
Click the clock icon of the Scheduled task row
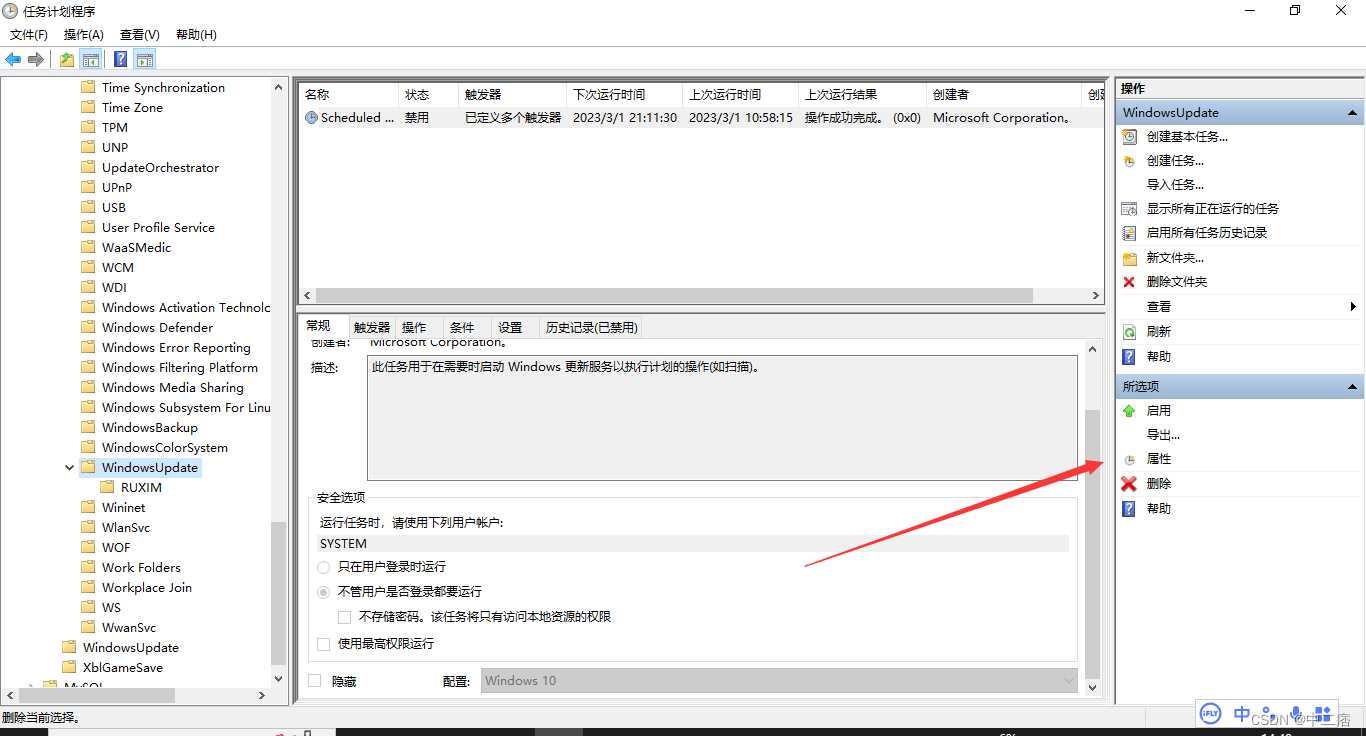pos(311,118)
